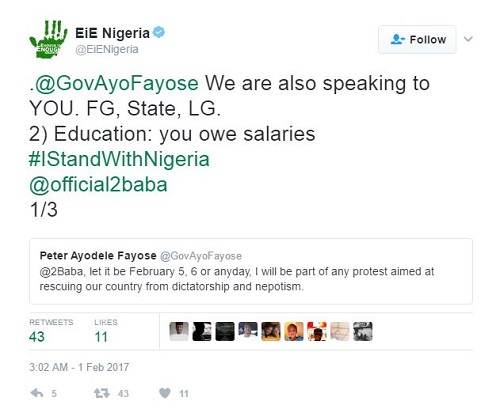Follow EiE Nigeria account
This screenshot has height=420, width=500.
click(x=417, y=39)
